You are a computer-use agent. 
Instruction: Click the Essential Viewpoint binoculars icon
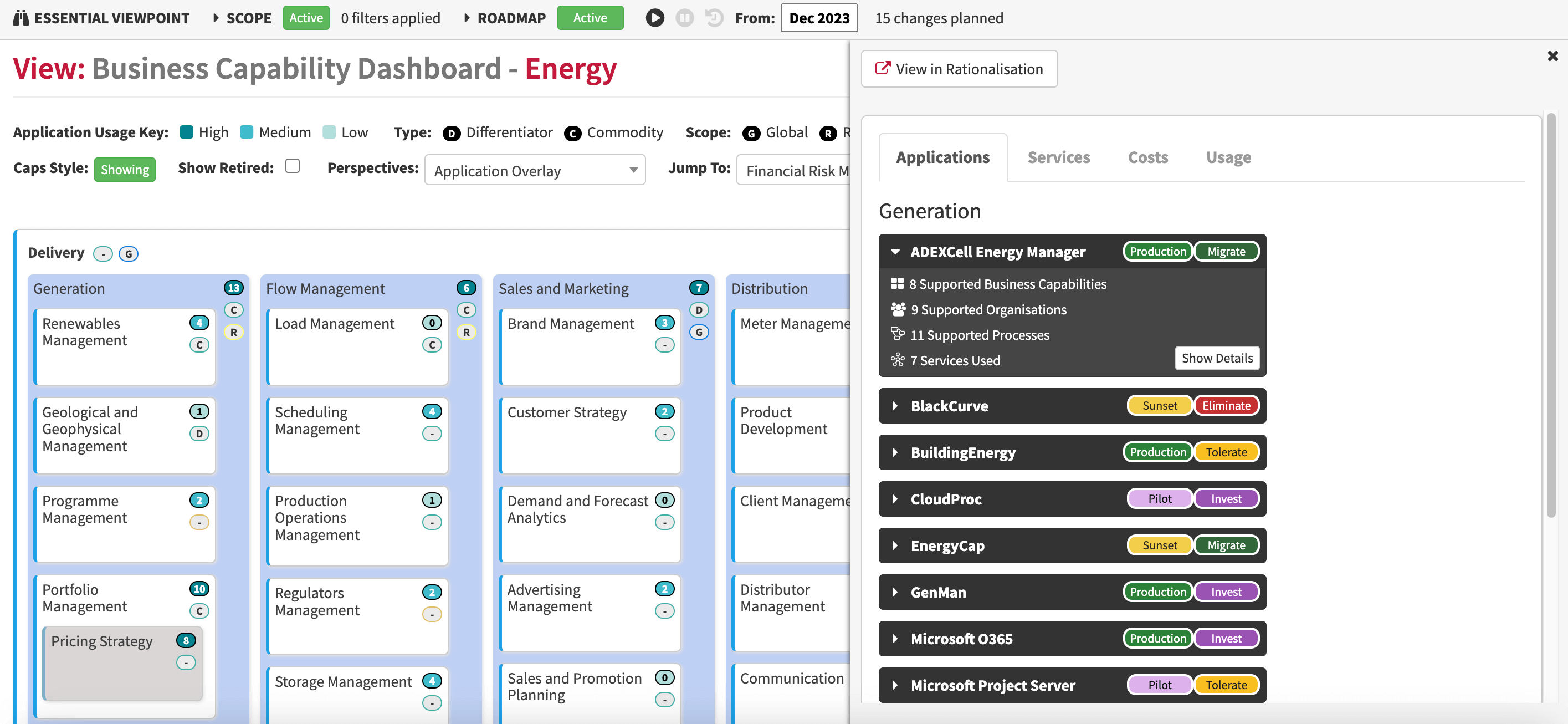click(x=21, y=18)
